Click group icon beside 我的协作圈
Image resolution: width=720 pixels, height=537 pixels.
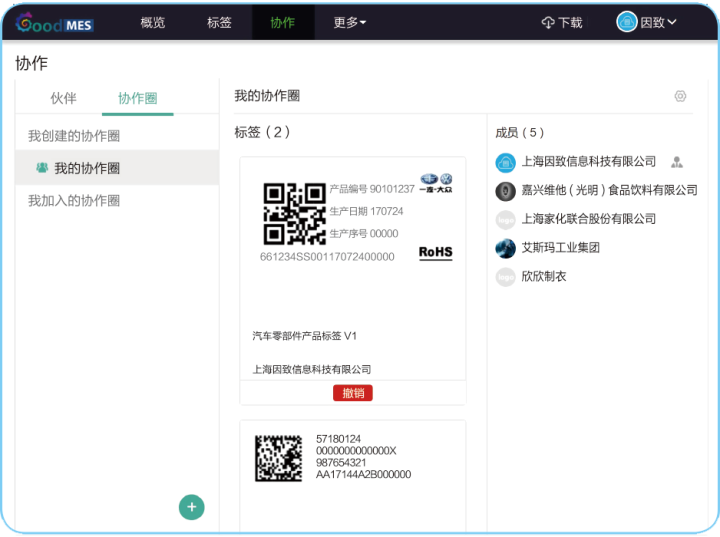42,168
